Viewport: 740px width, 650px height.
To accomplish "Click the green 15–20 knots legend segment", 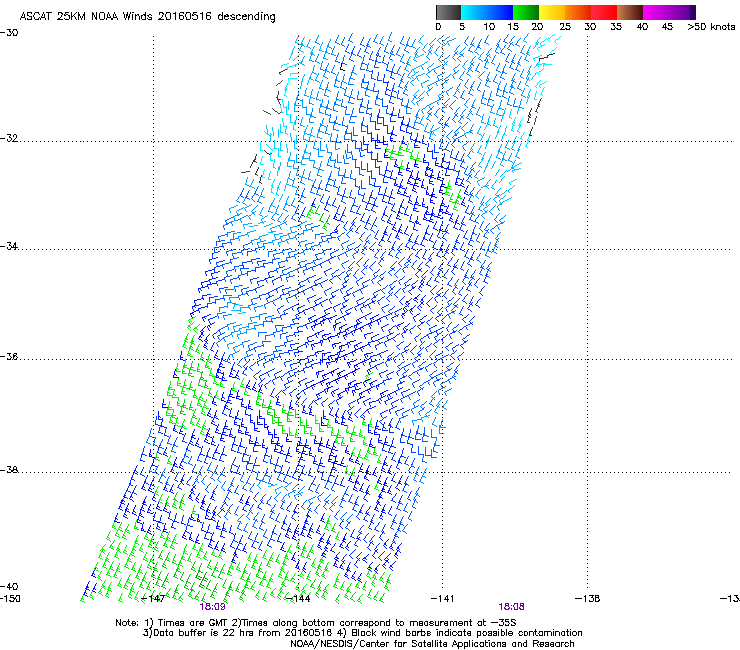I will [526, 12].
